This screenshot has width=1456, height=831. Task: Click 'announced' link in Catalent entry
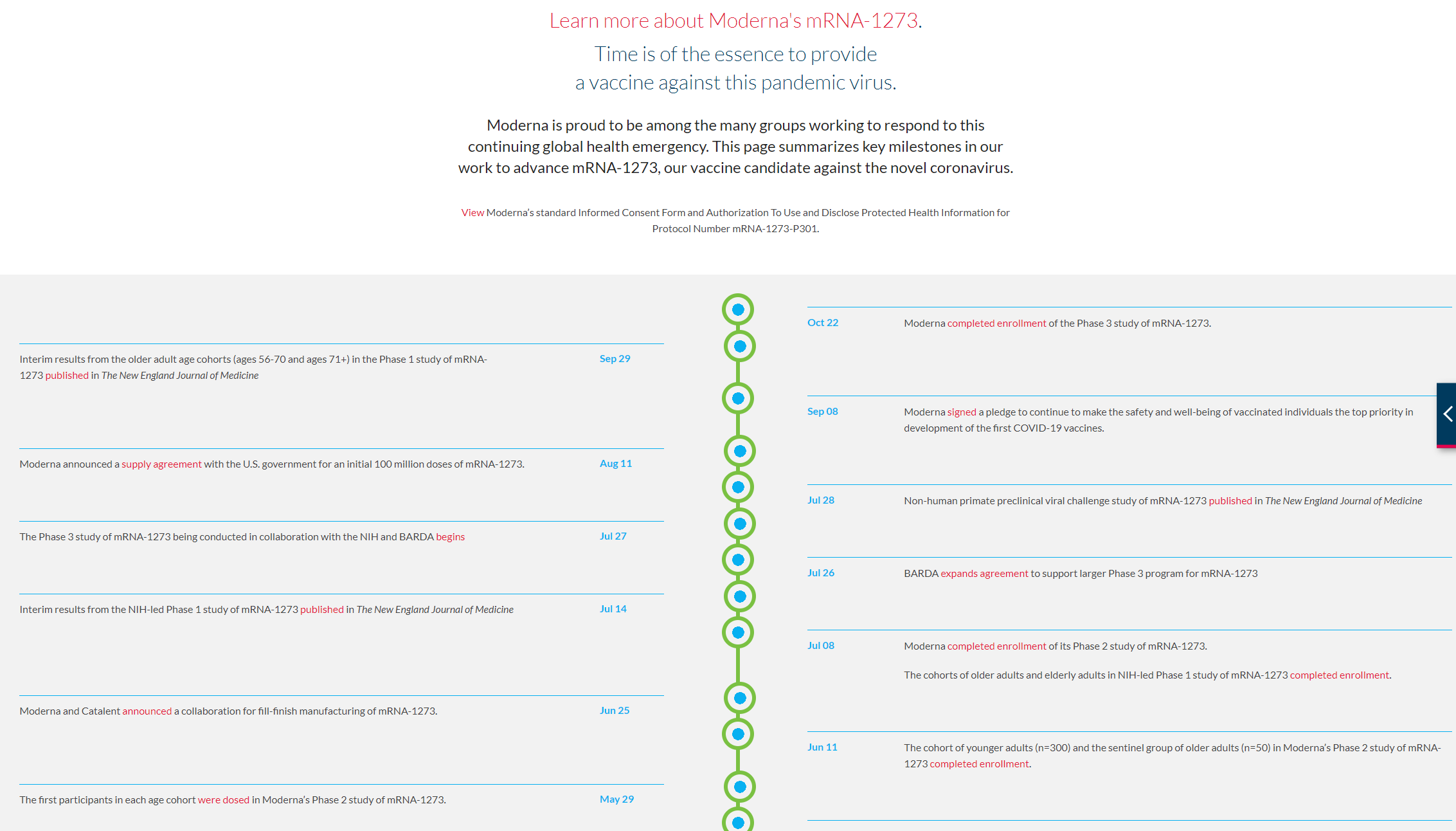[x=147, y=711]
